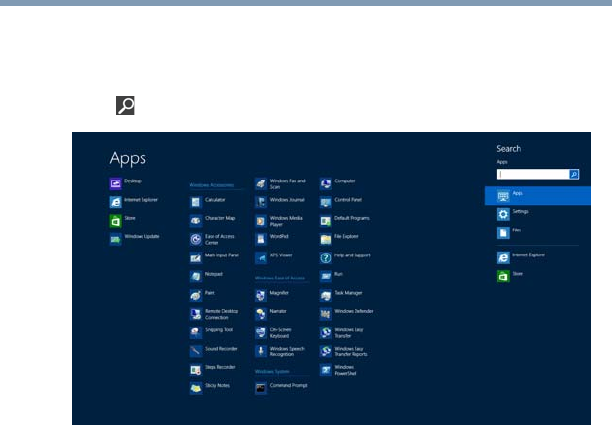Click the search magnifier button in Search pane

tap(574, 174)
